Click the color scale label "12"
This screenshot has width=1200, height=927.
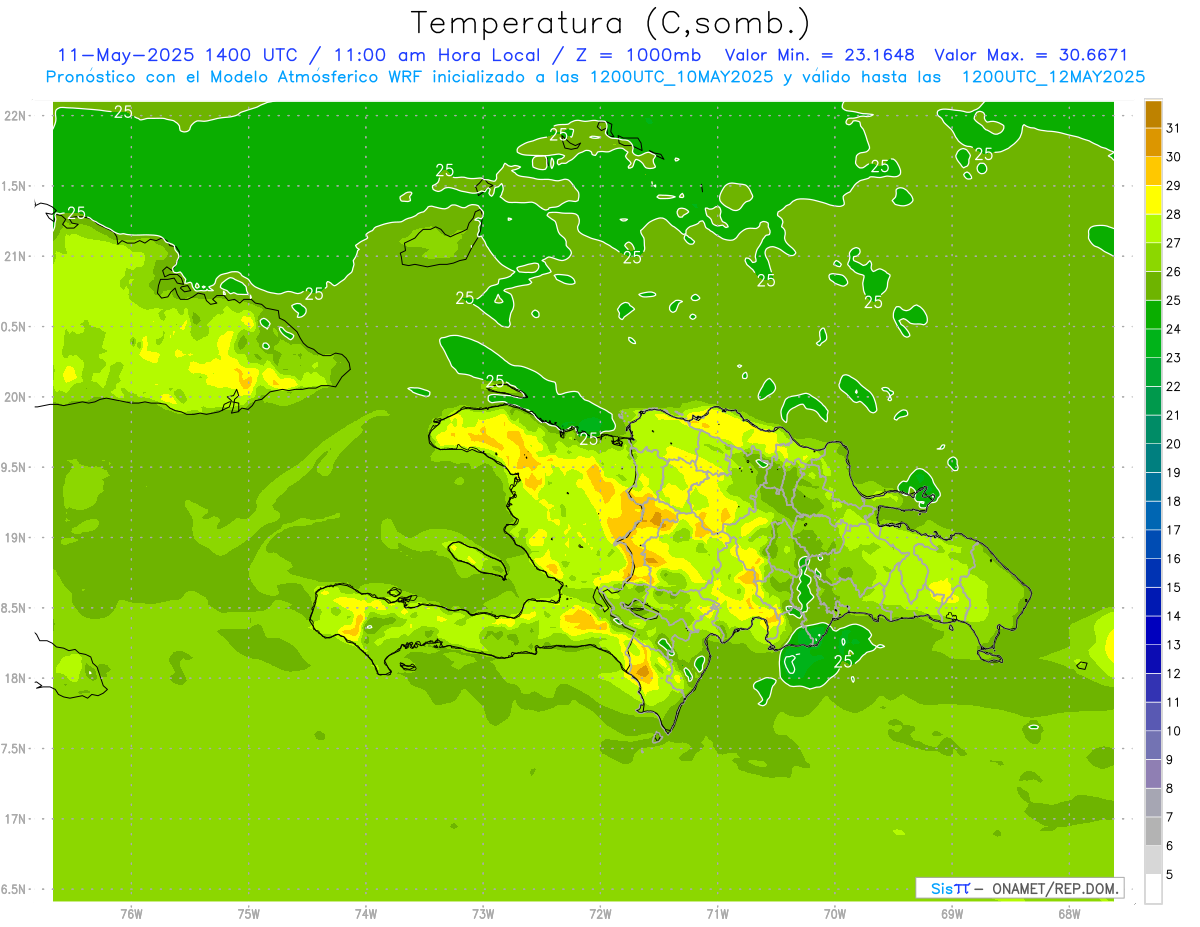pyautogui.click(x=1174, y=674)
